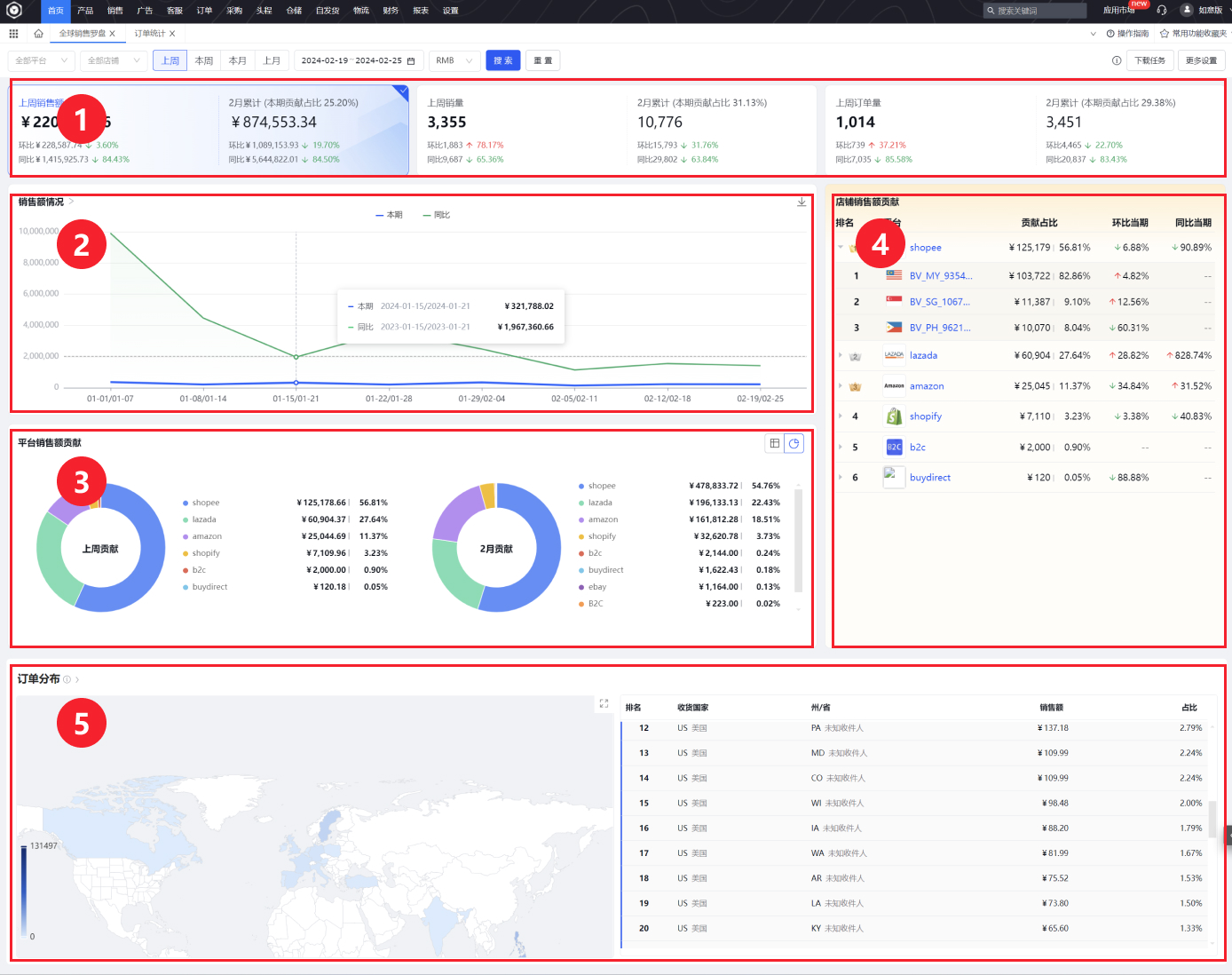
Task: Switch platform contribution to table view
Action: [775, 443]
